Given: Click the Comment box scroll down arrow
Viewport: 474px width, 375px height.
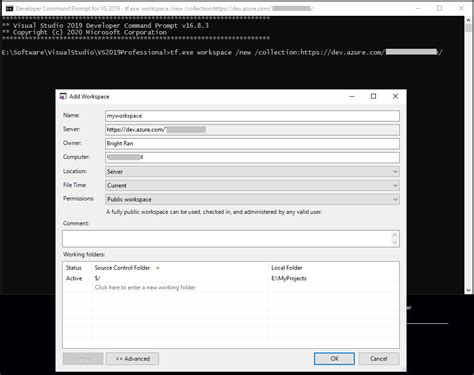Looking at the screenshot, I should (395, 243).
